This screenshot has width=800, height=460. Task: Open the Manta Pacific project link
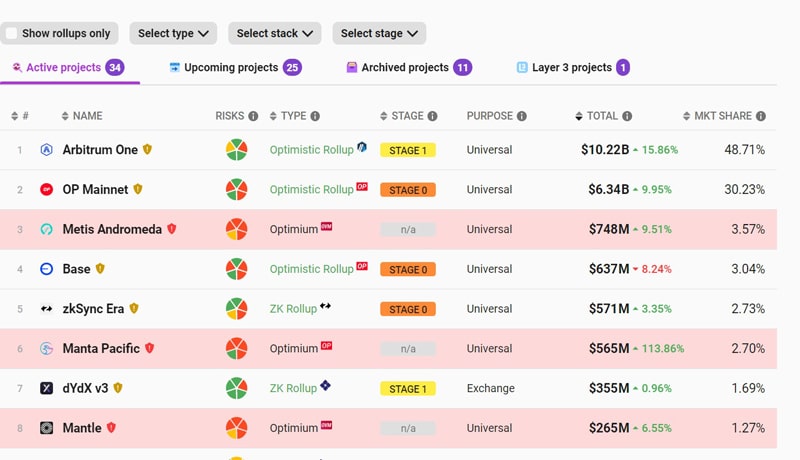coord(101,348)
